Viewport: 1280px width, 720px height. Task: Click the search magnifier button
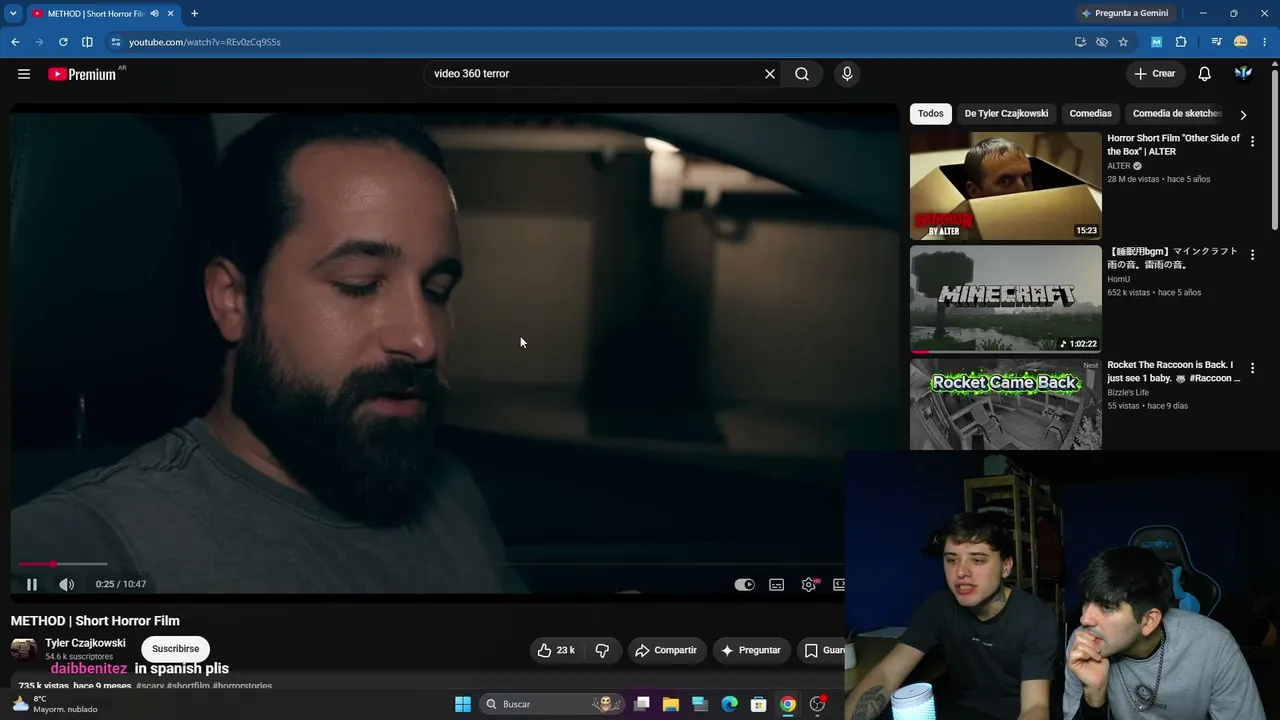(802, 74)
